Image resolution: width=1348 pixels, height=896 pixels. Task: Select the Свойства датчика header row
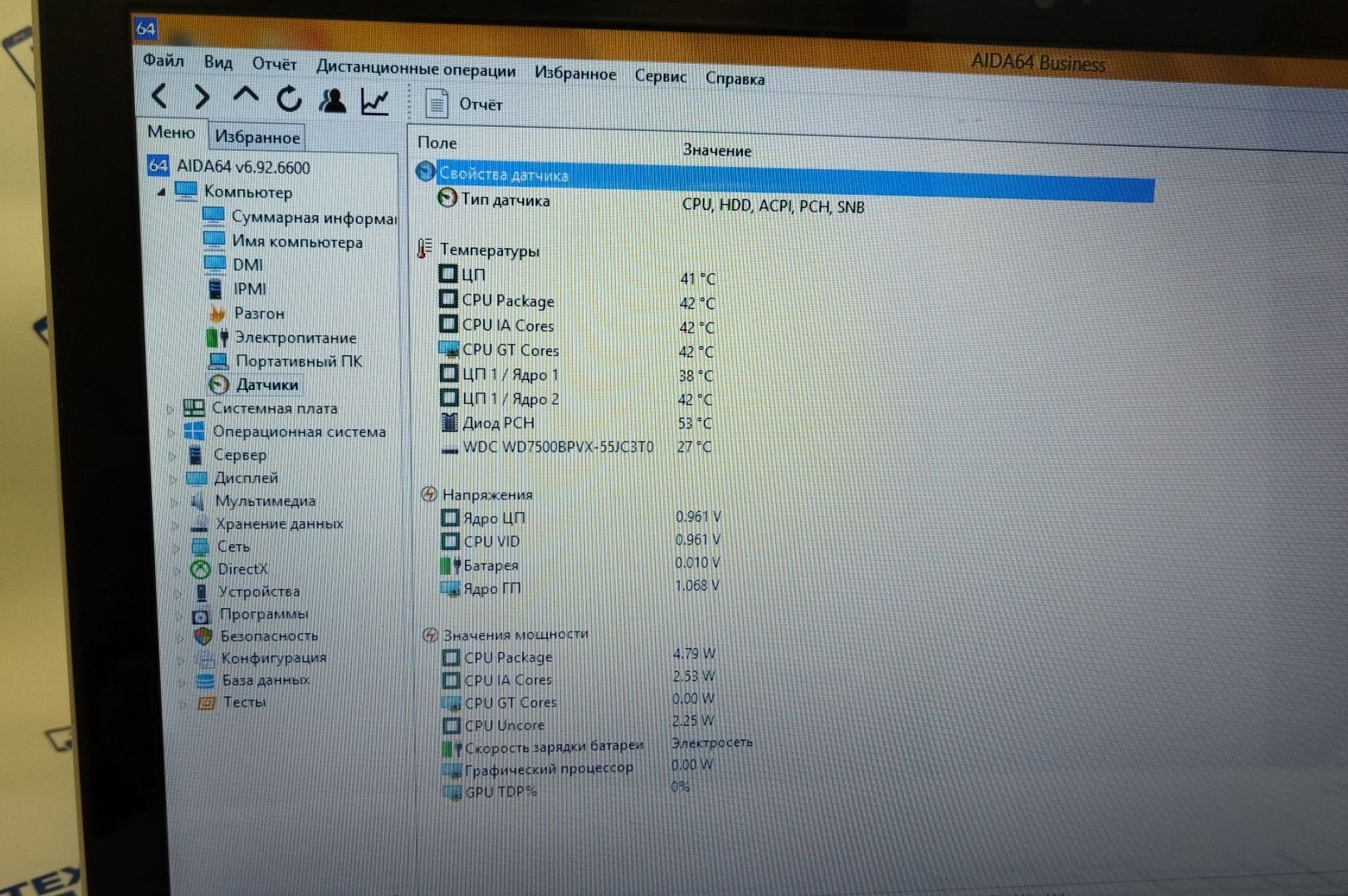503,174
